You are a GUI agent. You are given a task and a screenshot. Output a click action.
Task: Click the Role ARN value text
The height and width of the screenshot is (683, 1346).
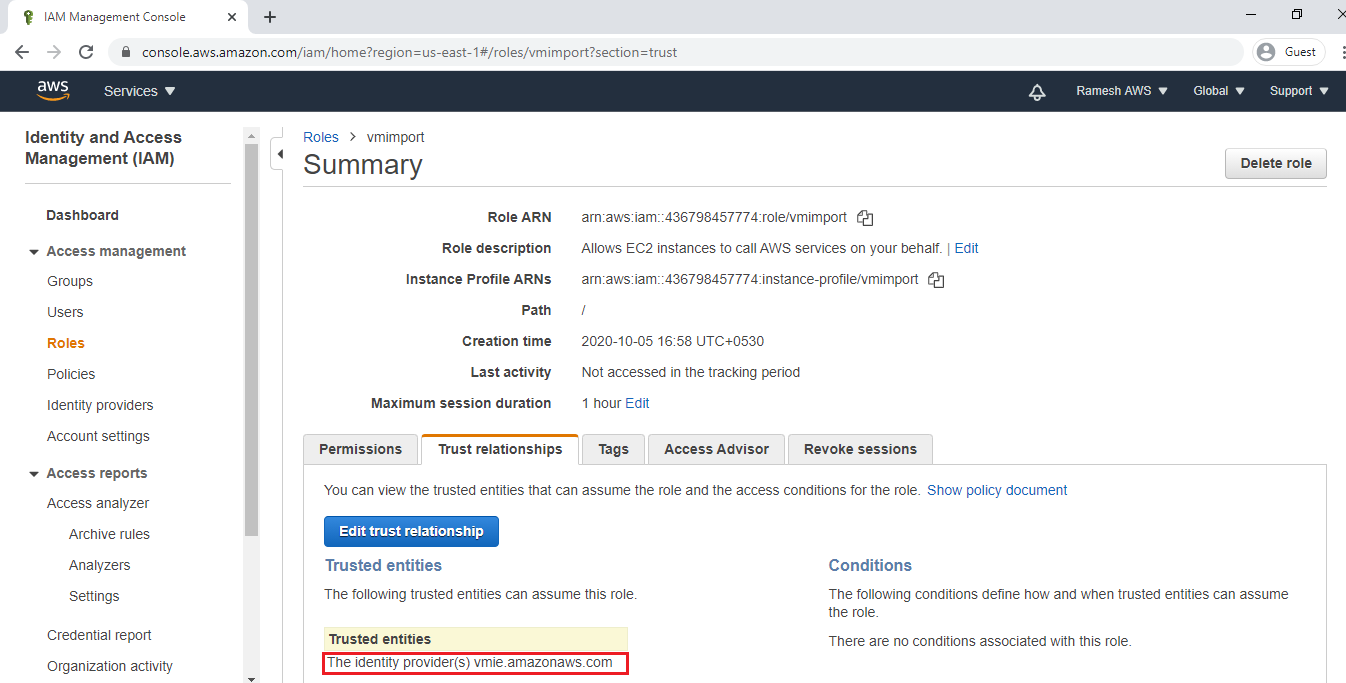pyautogui.click(x=714, y=218)
